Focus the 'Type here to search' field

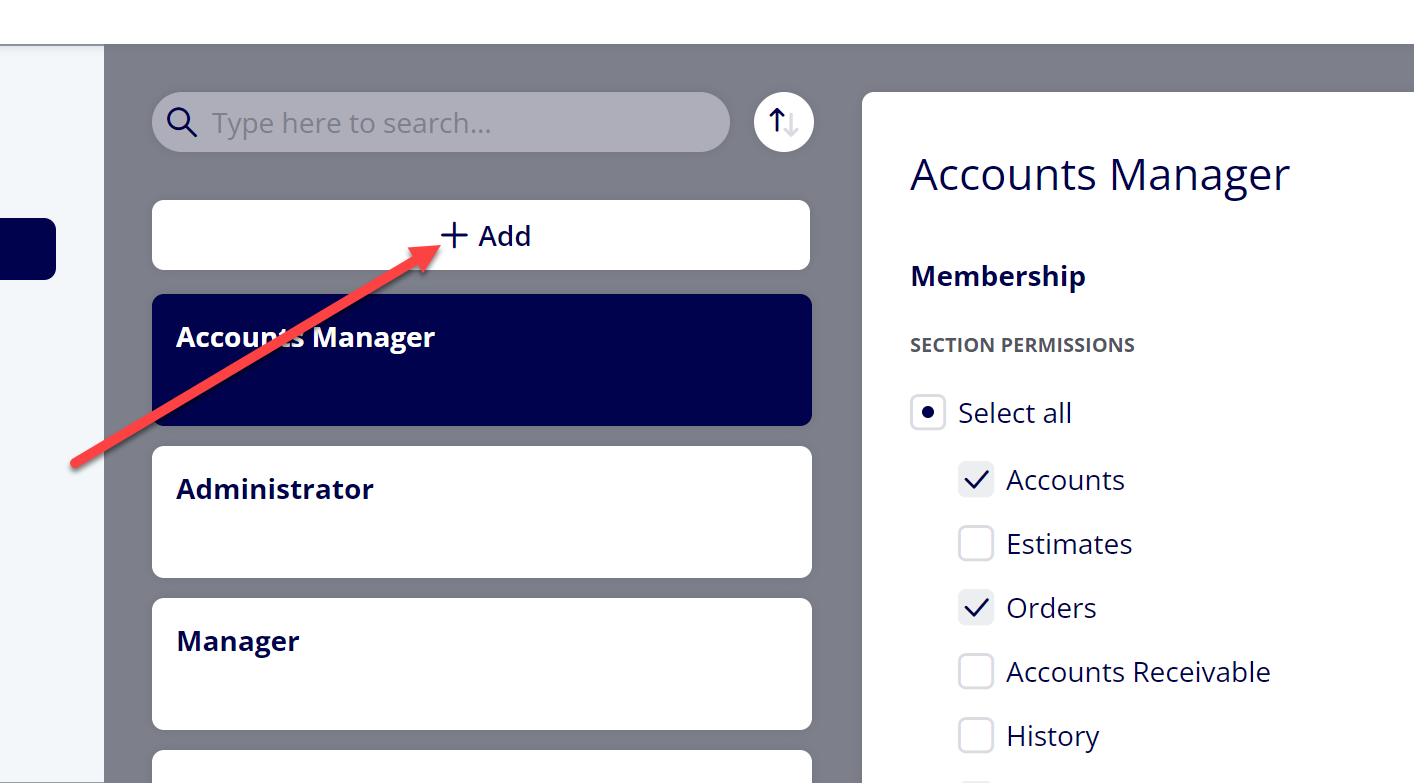click(x=441, y=122)
